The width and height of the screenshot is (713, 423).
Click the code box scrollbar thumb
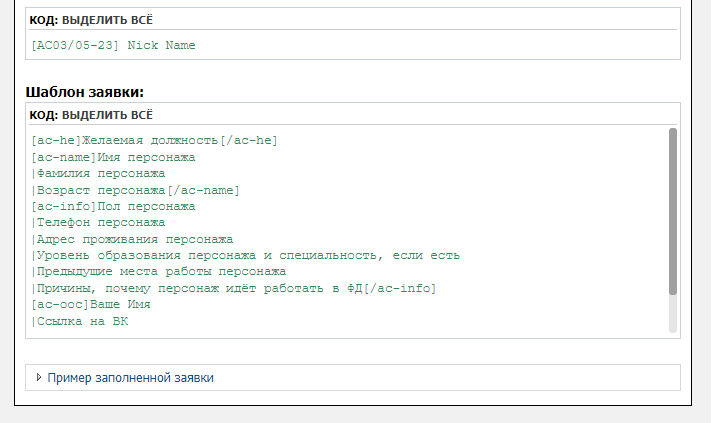673,212
